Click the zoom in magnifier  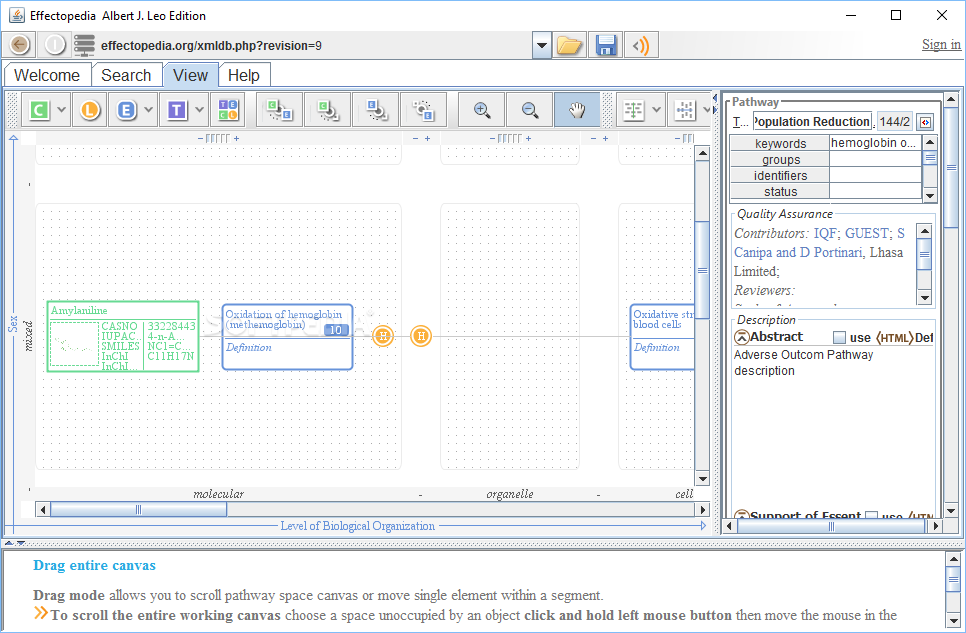click(482, 110)
